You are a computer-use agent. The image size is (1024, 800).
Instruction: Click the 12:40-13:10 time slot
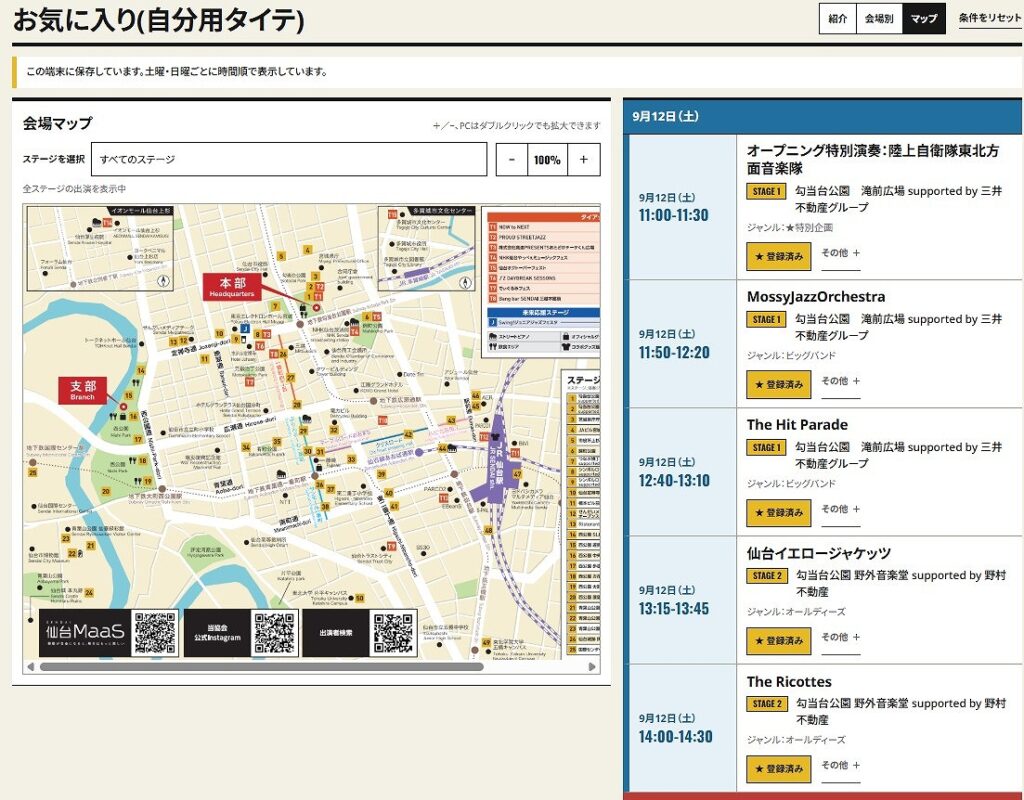point(673,480)
